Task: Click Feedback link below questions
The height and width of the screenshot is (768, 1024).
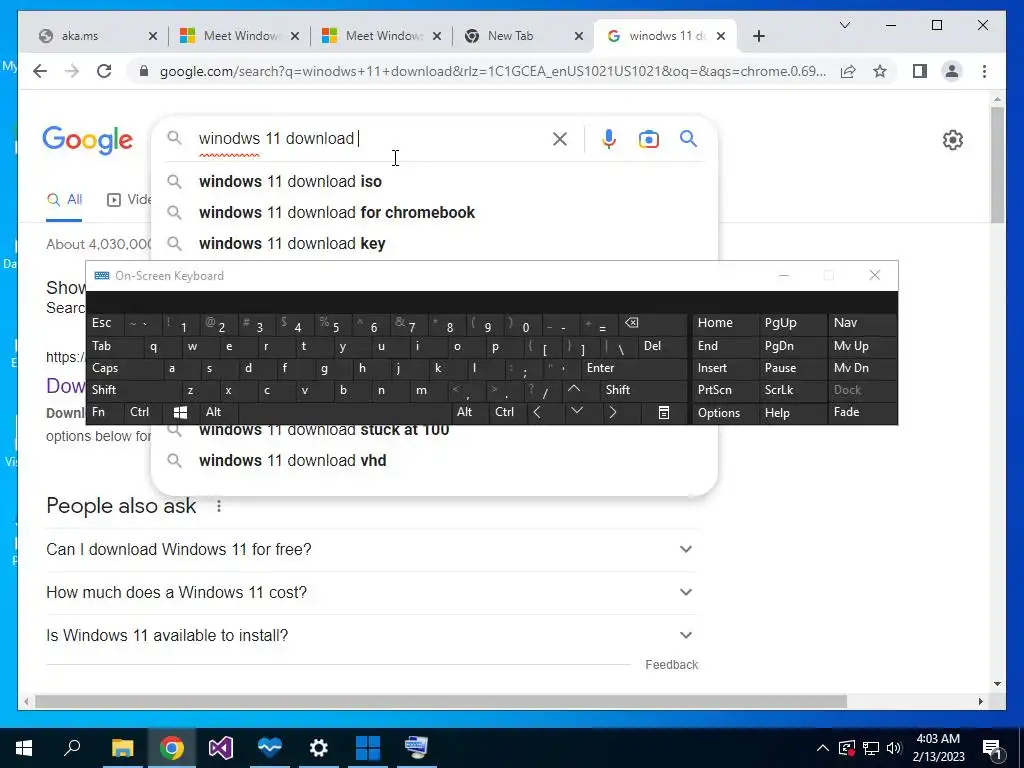Action: [671, 665]
